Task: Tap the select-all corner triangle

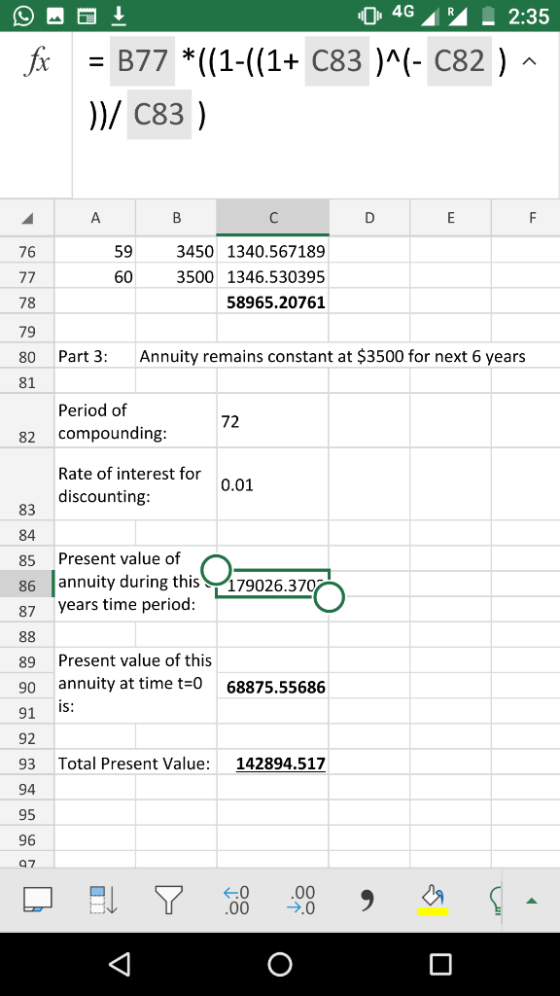Action: [x=27, y=218]
